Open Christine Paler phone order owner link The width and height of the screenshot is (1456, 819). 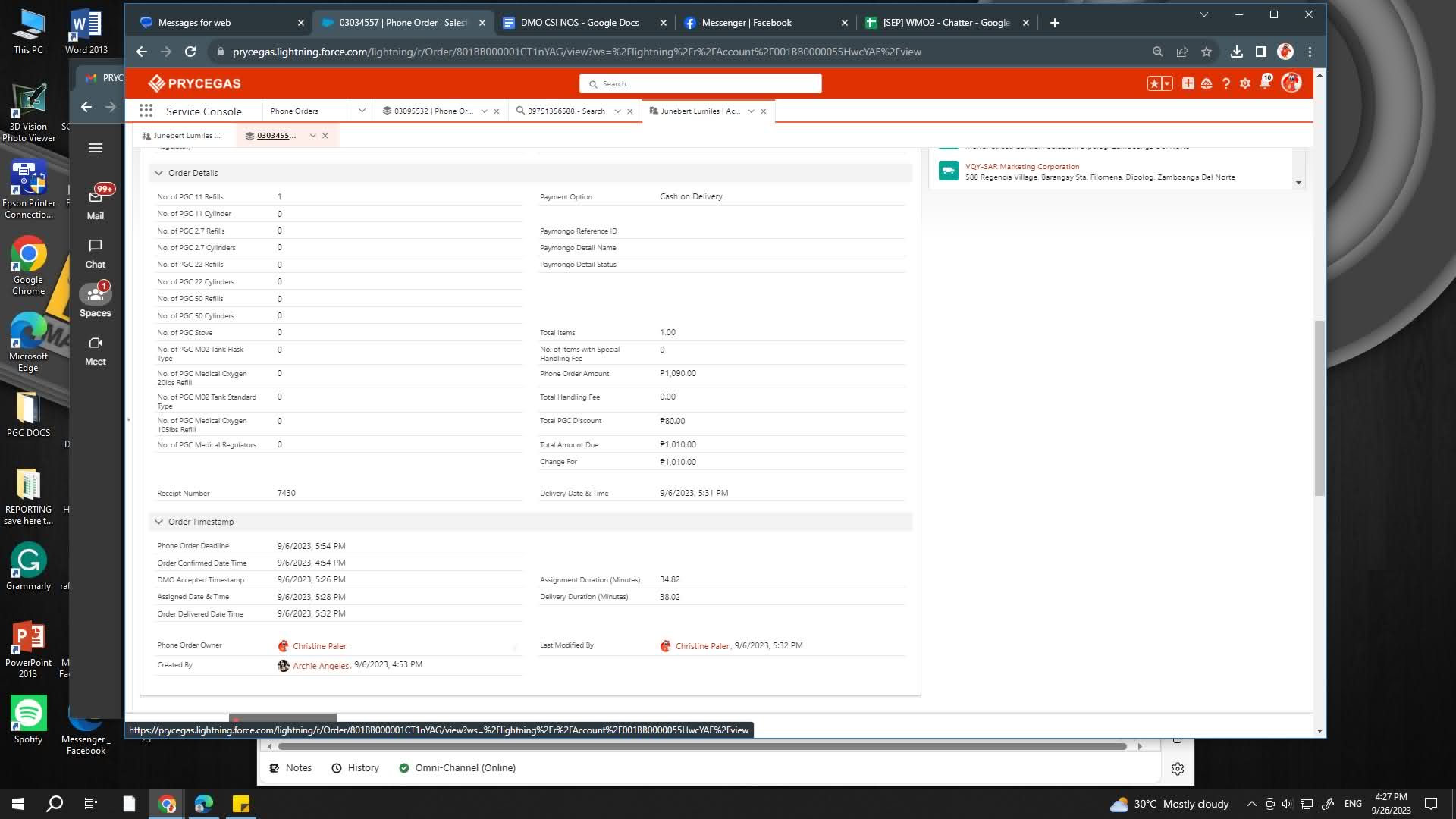(x=319, y=646)
